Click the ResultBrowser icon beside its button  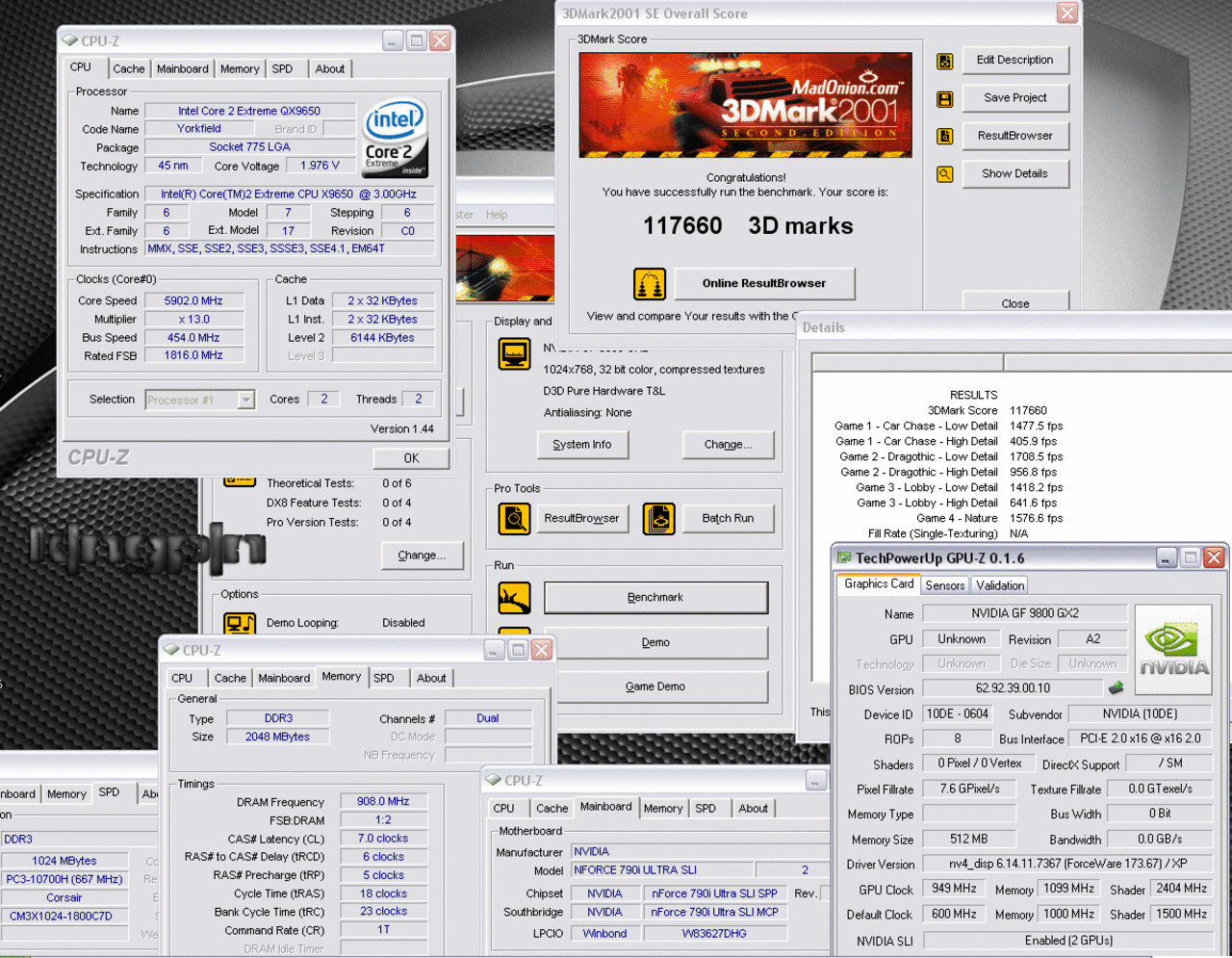[x=945, y=137]
